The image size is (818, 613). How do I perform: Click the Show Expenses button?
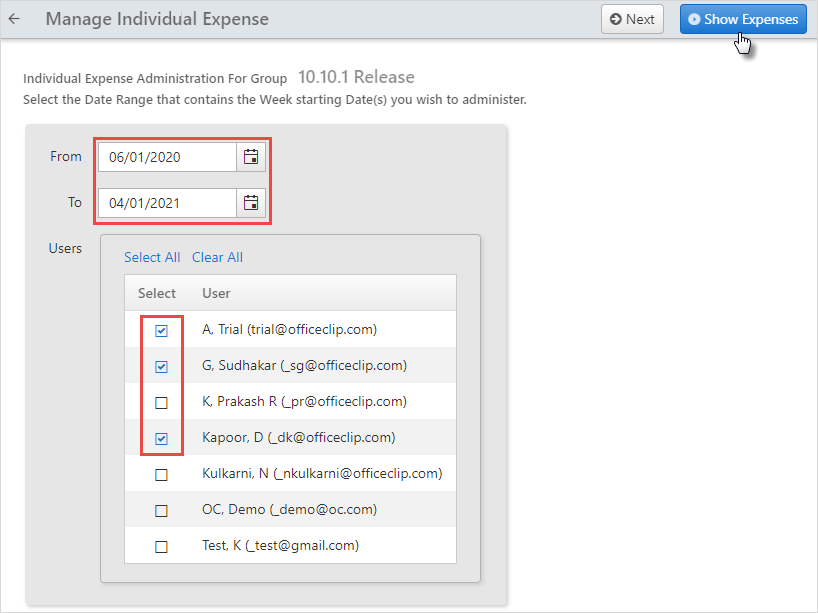click(743, 19)
